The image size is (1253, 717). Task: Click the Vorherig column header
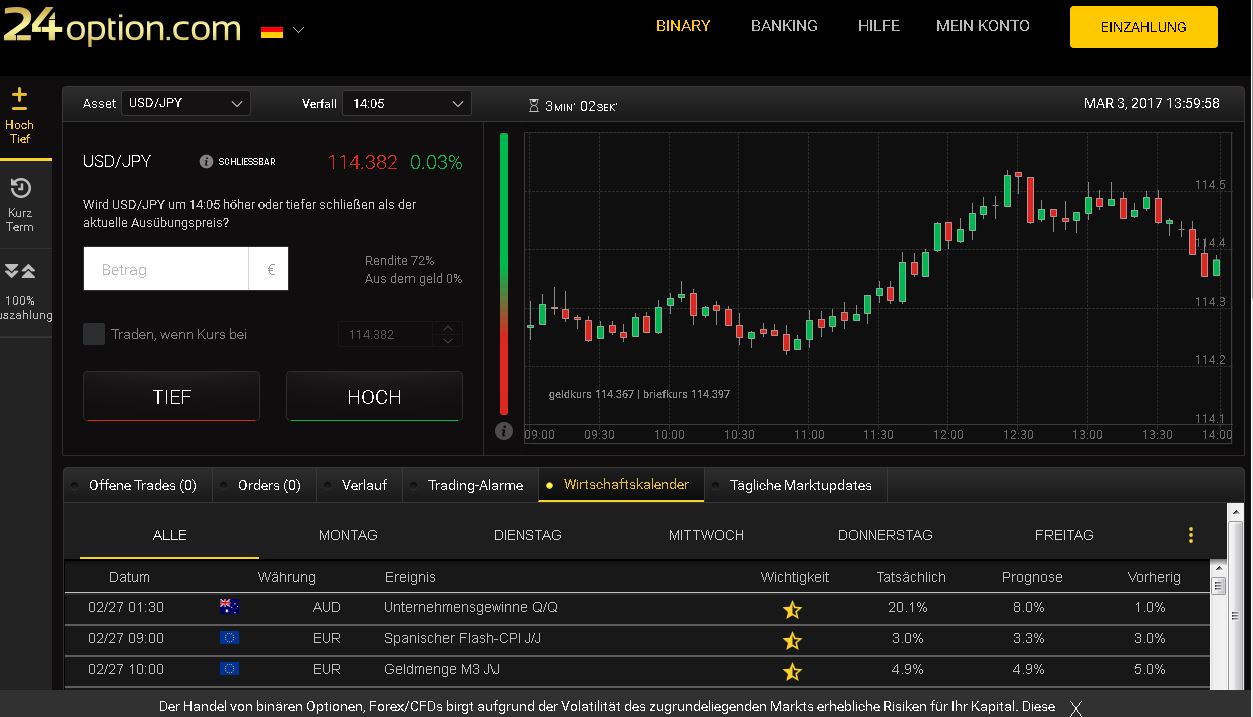pos(1154,577)
